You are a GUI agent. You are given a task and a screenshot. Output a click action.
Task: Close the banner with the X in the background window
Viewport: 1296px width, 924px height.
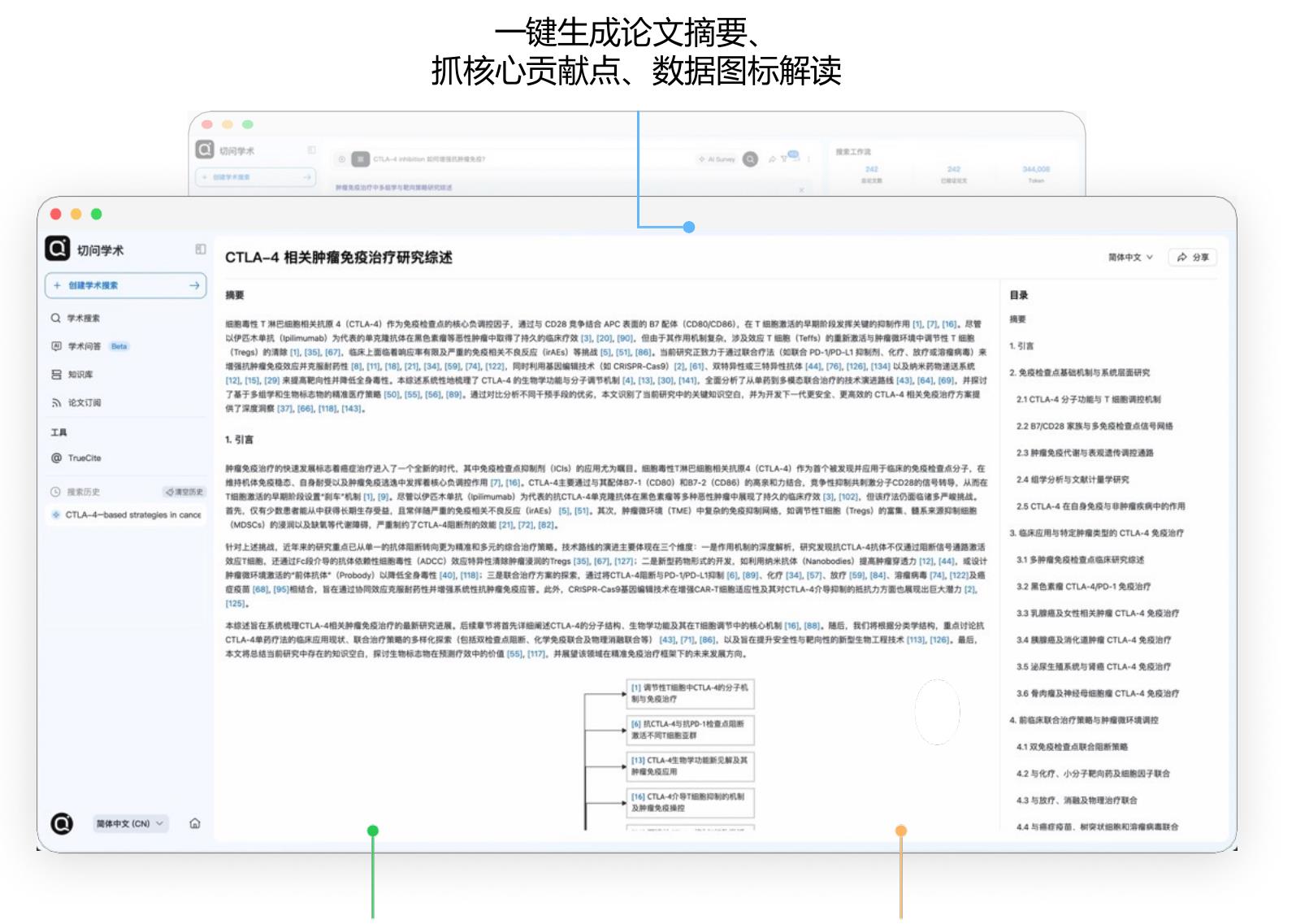(801, 189)
